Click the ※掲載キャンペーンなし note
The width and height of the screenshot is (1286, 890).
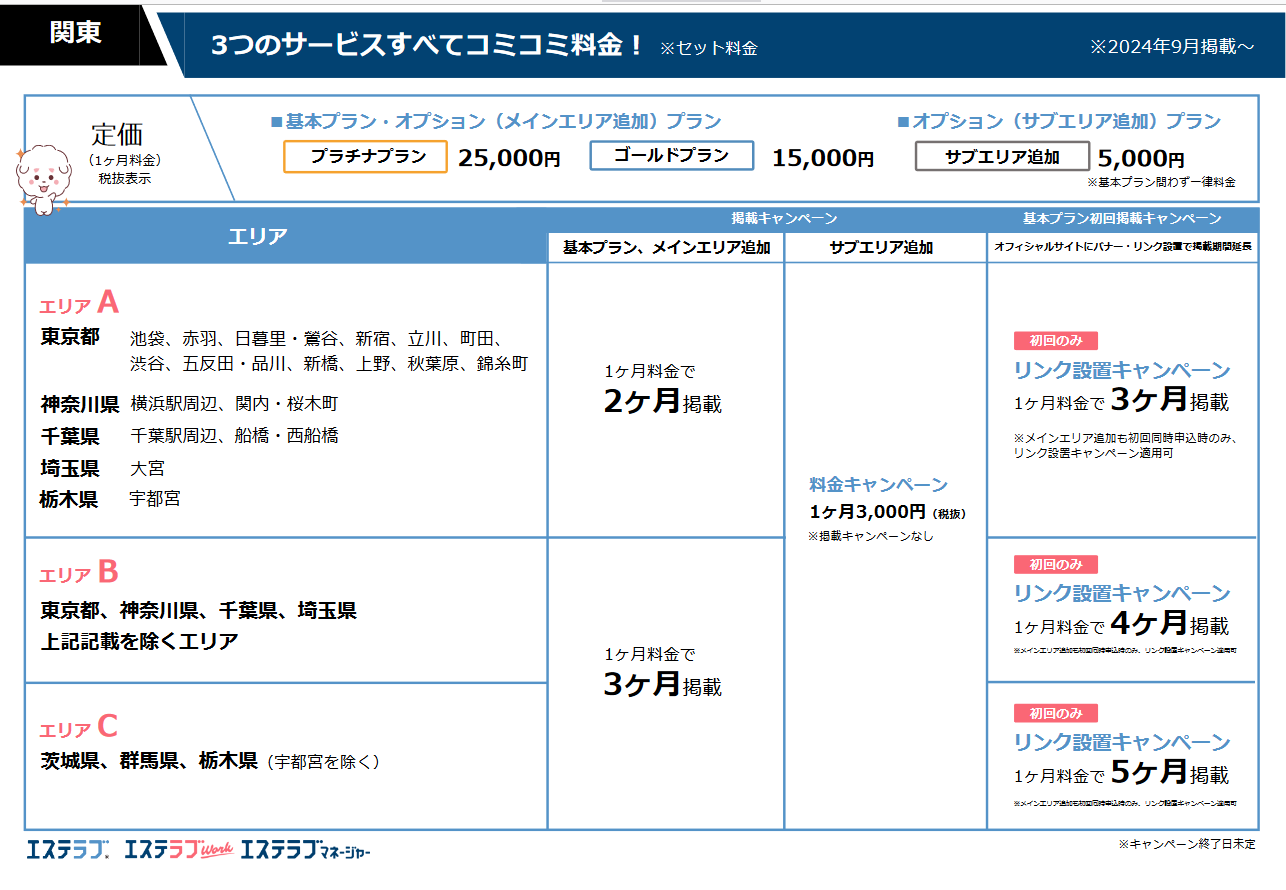coord(870,537)
